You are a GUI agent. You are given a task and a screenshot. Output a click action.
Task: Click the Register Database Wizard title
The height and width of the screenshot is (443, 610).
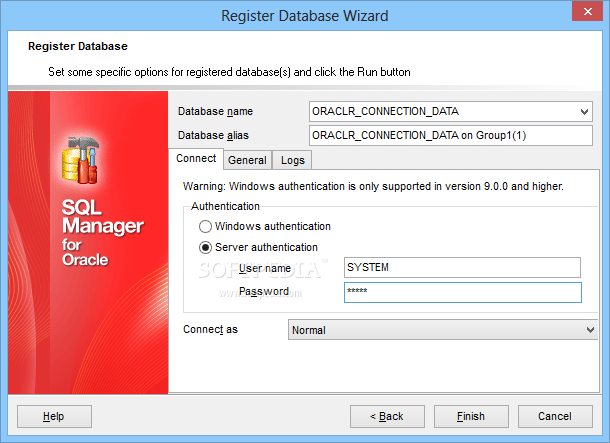click(305, 16)
